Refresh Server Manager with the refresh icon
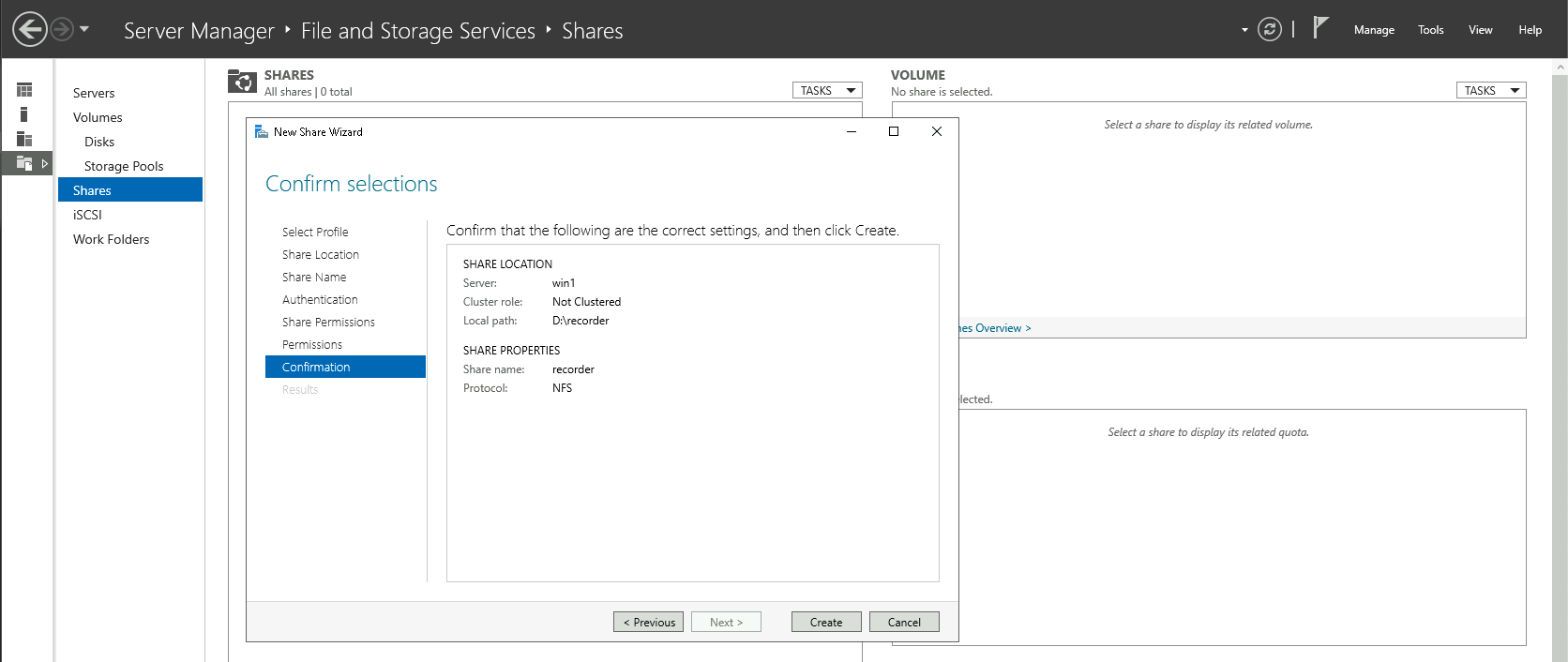This screenshot has width=1568, height=662. click(1269, 29)
